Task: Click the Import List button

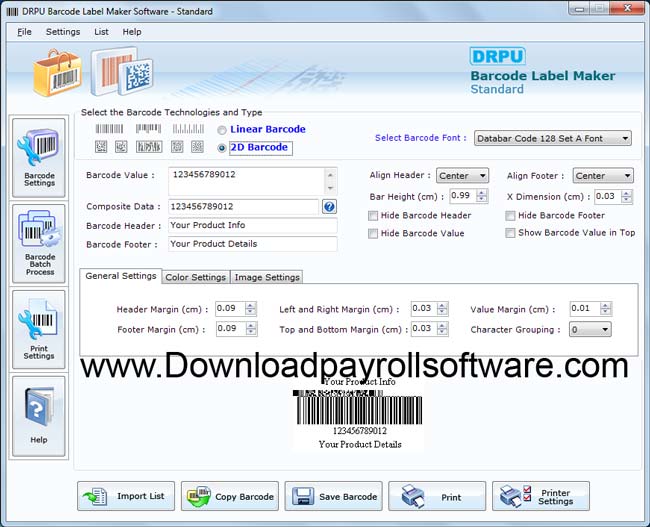Action: pos(126,496)
